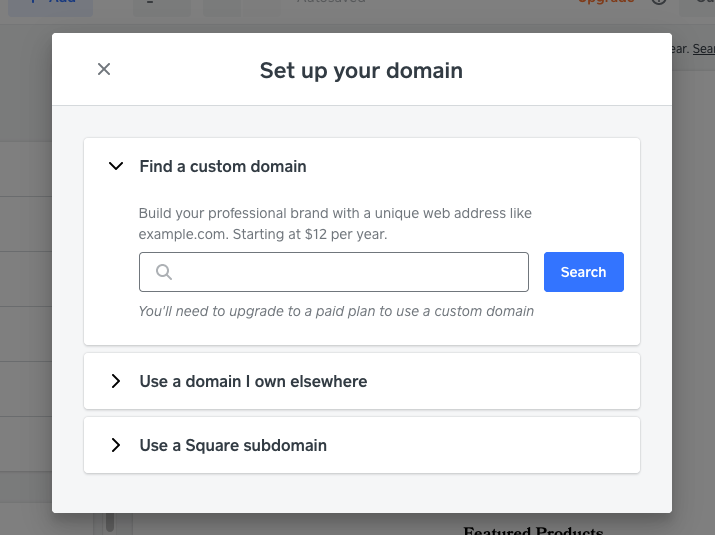
Task: Click the Find a custom domain heading
Action: tap(223, 166)
